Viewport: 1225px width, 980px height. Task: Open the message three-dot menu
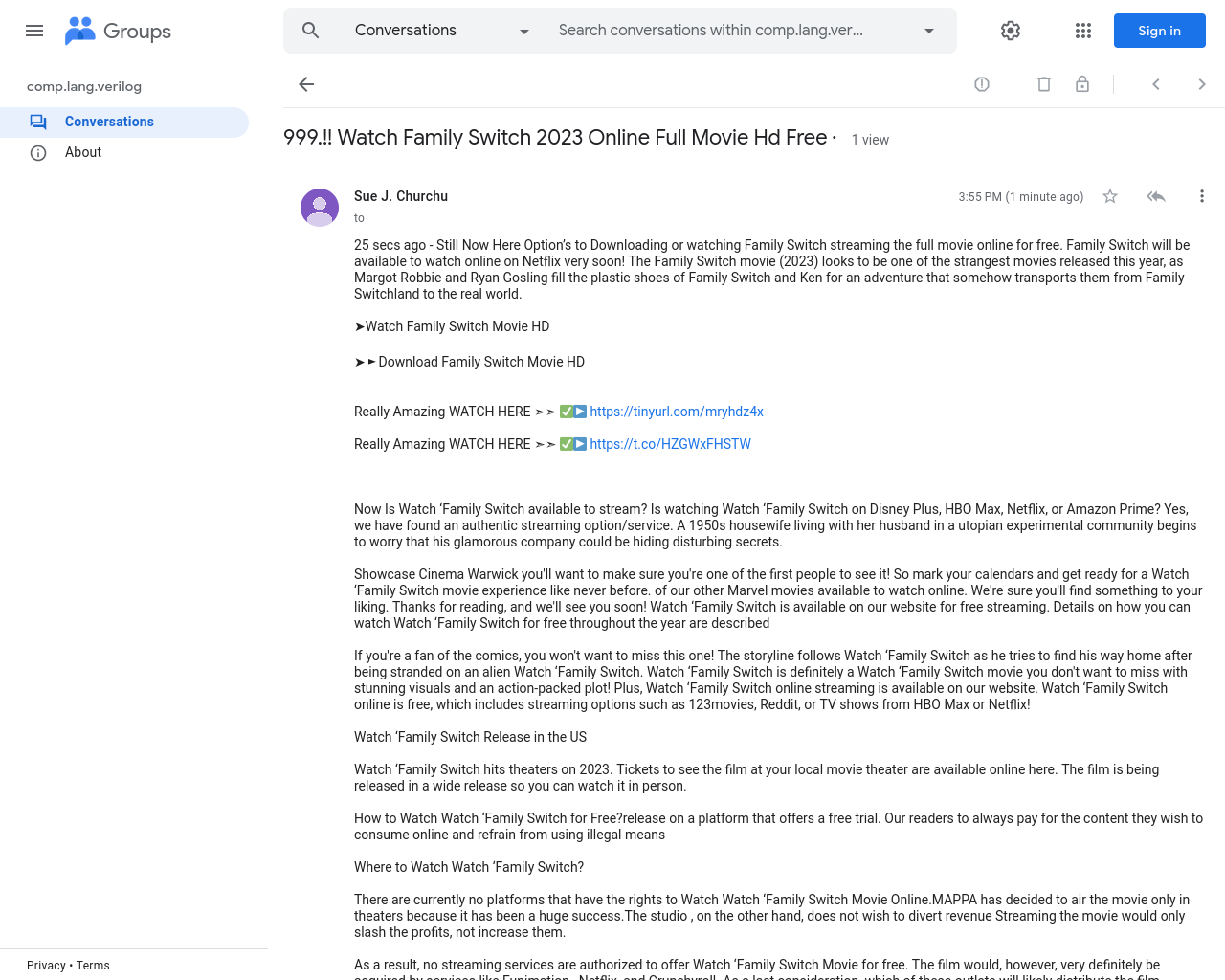click(1202, 196)
